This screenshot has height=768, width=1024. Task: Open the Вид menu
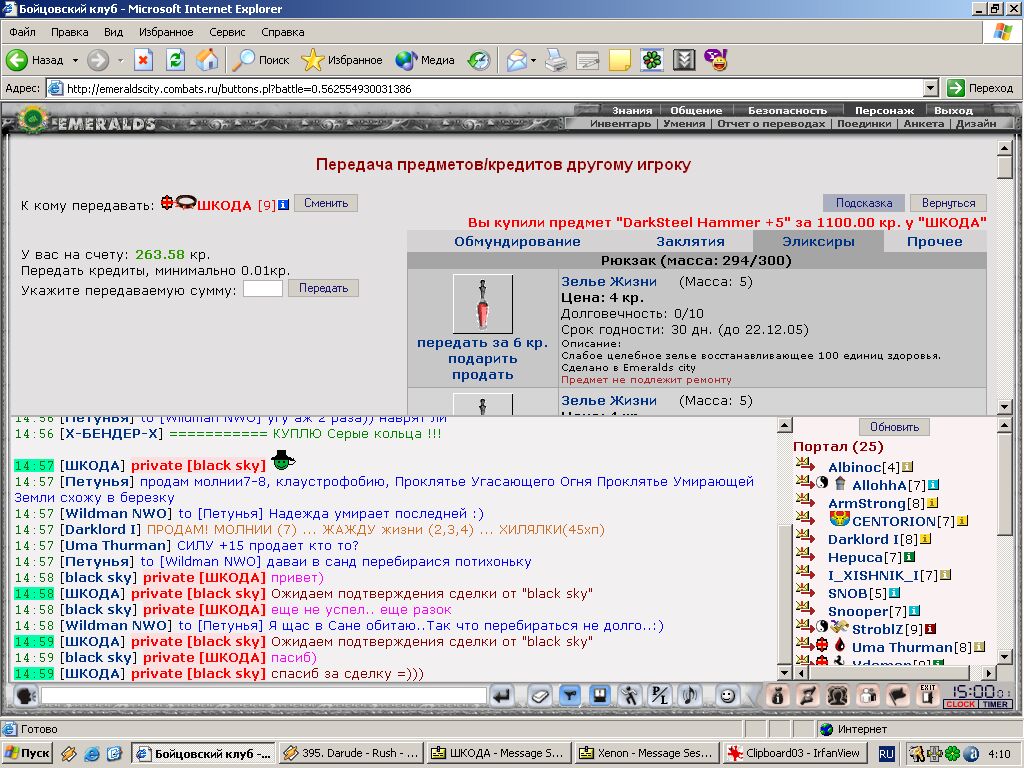click(x=113, y=32)
